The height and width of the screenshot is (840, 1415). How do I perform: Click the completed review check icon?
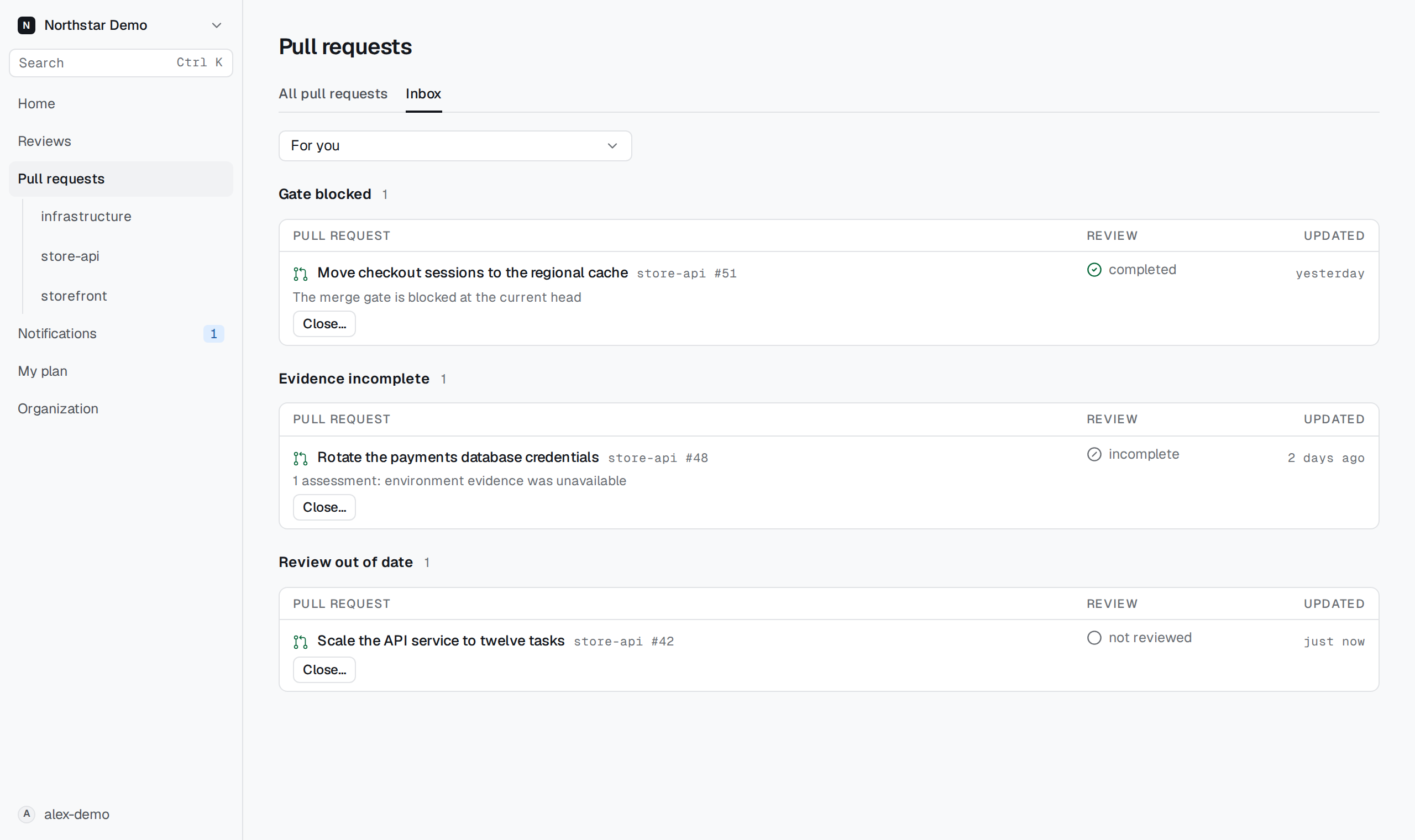tap(1094, 270)
